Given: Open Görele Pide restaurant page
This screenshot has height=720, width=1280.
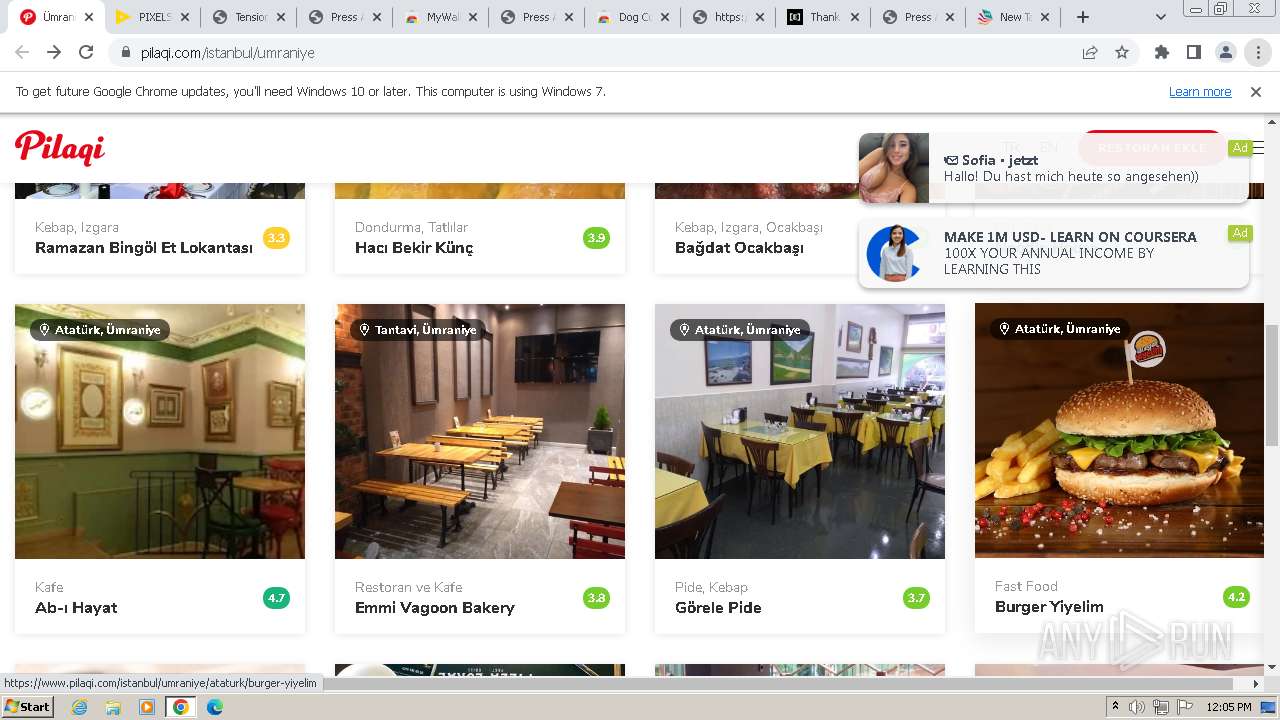Looking at the screenshot, I should click(x=718, y=608).
